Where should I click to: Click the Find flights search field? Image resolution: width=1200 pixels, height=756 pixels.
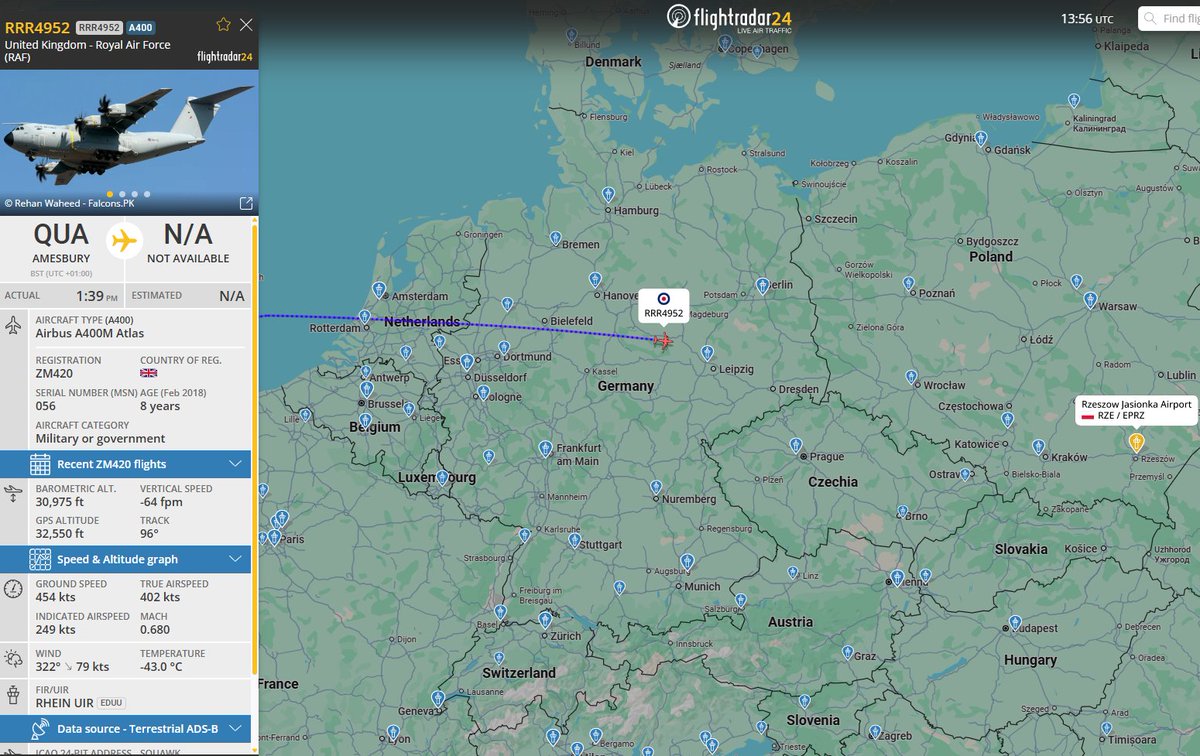pos(1172,19)
